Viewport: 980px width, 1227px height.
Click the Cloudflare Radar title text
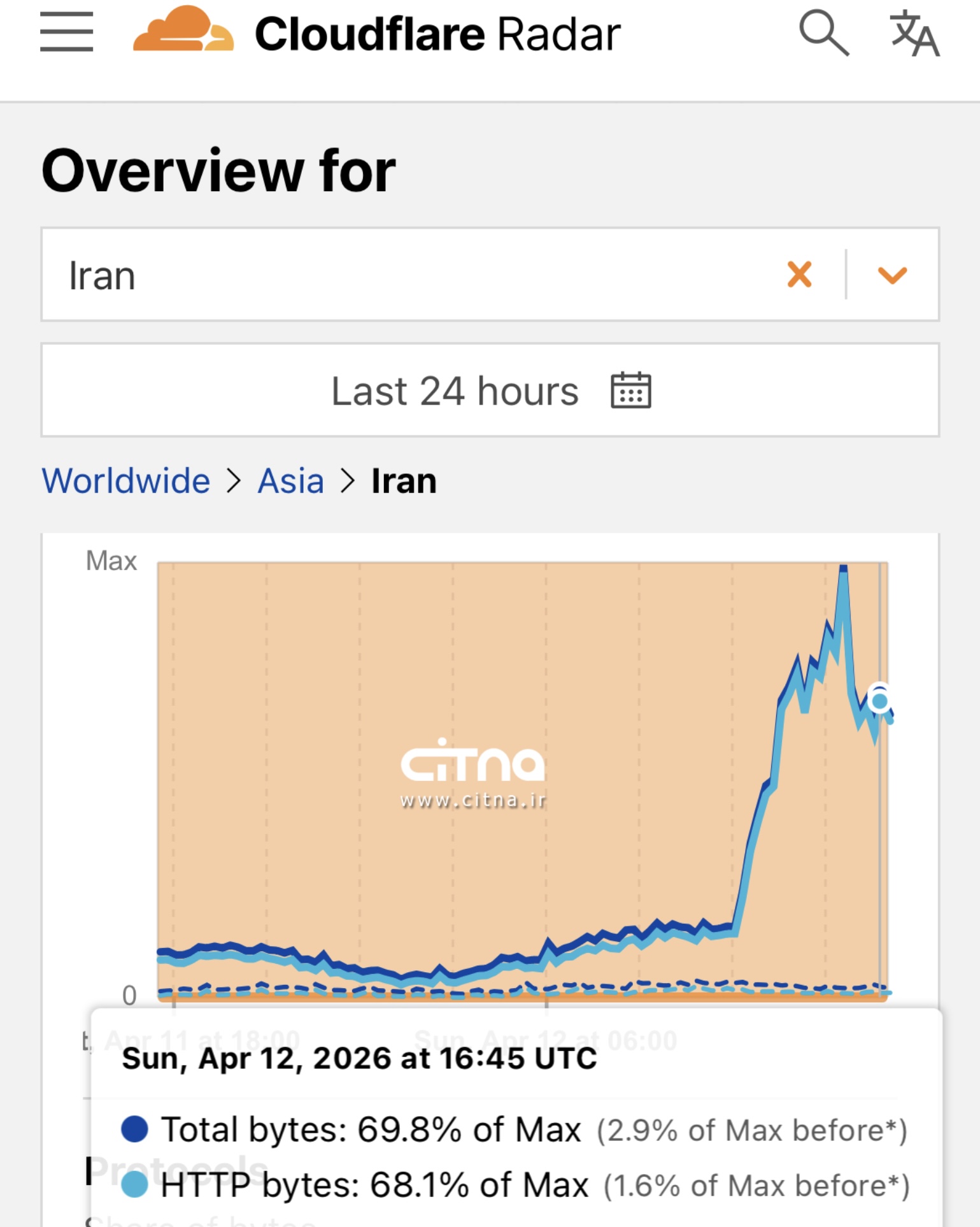pos(437,34)
